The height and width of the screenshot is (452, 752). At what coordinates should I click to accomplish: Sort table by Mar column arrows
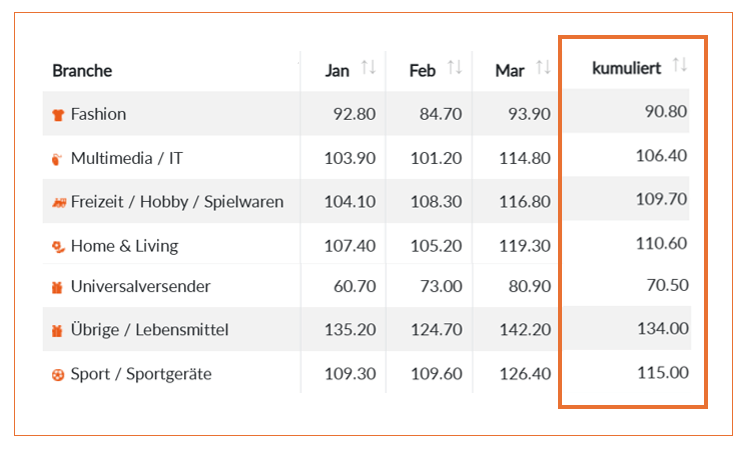(x=543, y=67)
